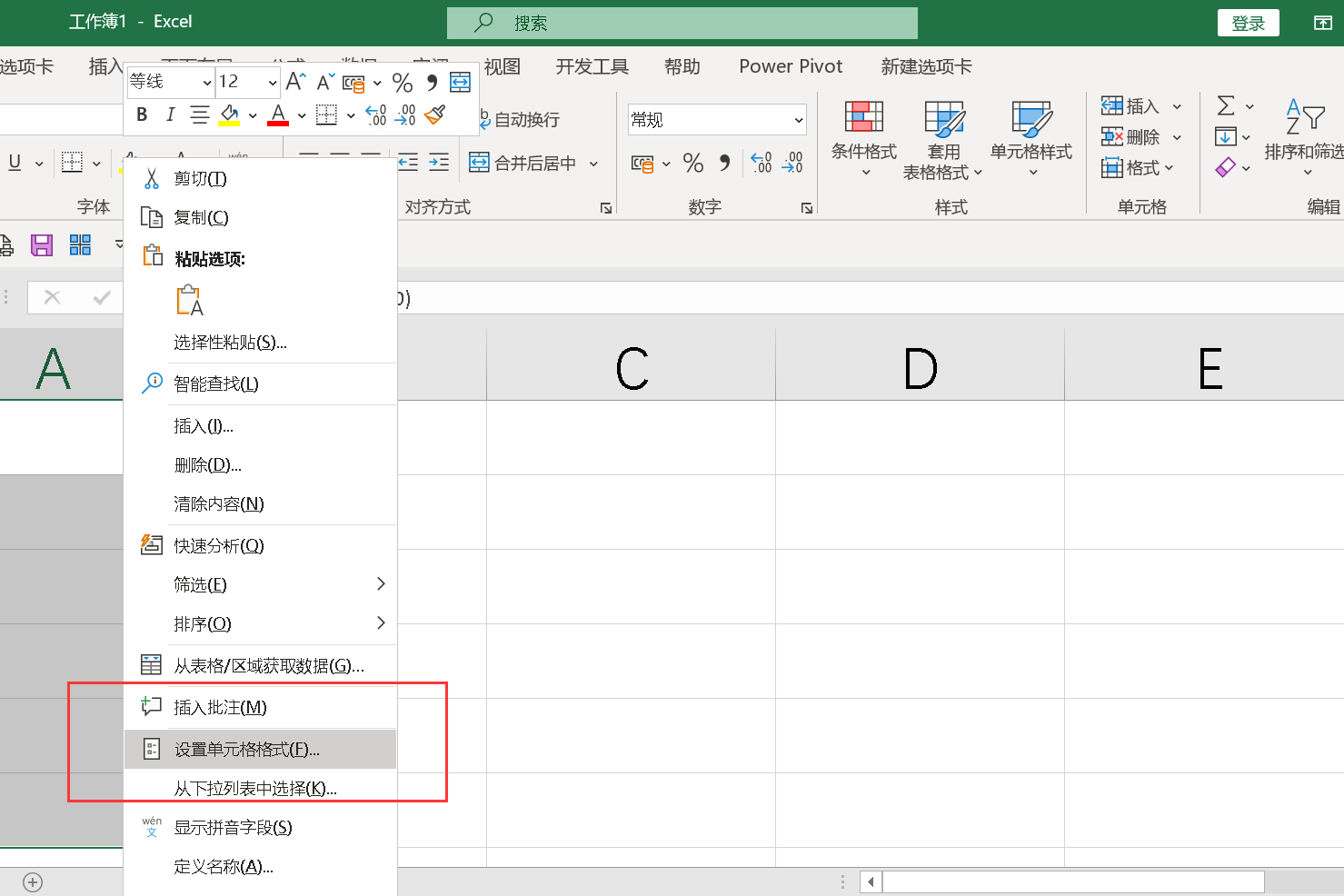Click the purple eraser clear icon
1344x896 pixels.
tap(1226, 167)
